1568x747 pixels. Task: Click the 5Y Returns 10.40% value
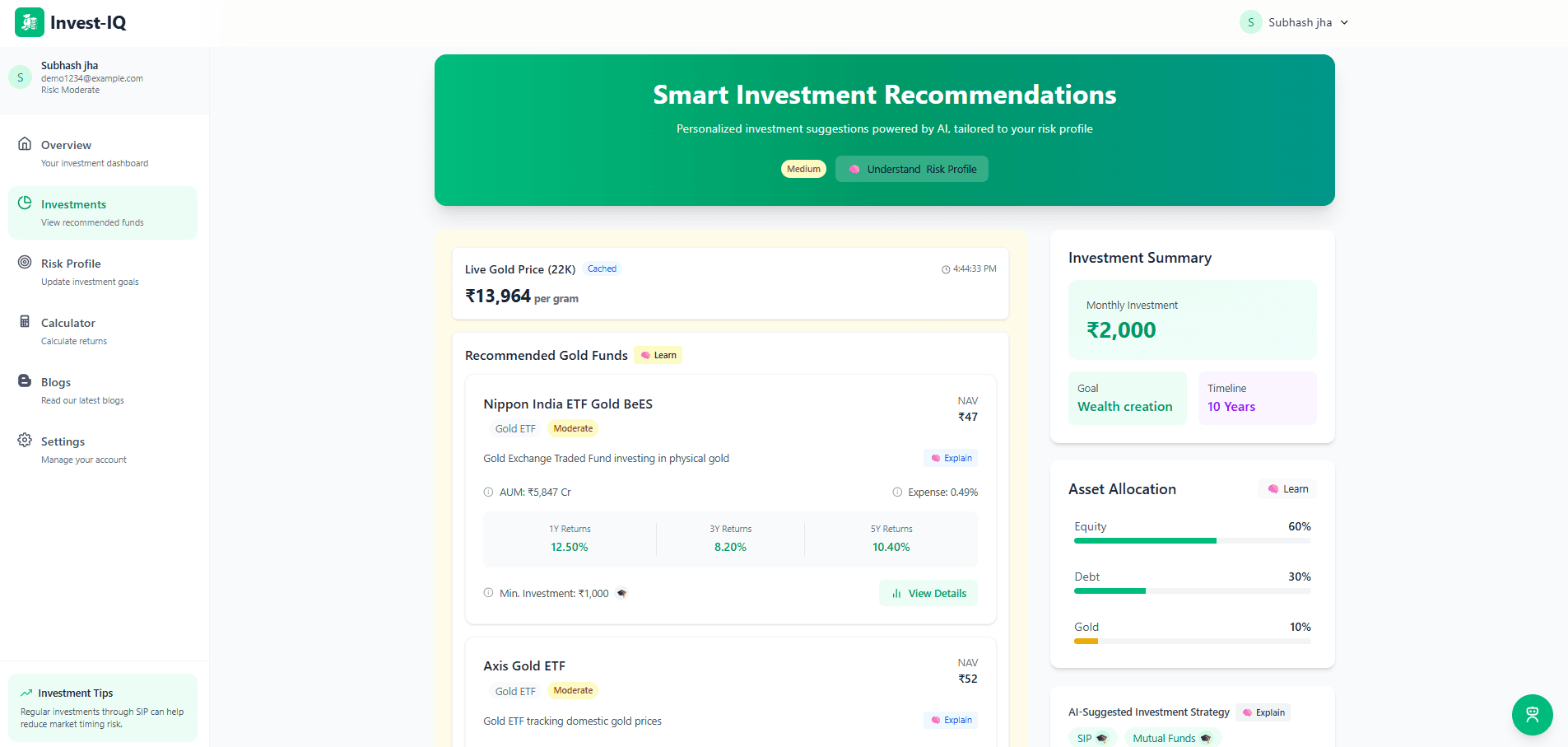pyautogui.click(x=891, y=547)
